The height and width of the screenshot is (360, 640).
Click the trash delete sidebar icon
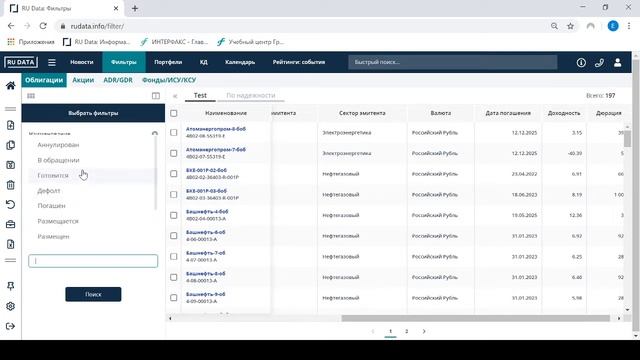[x=11, y=185]
